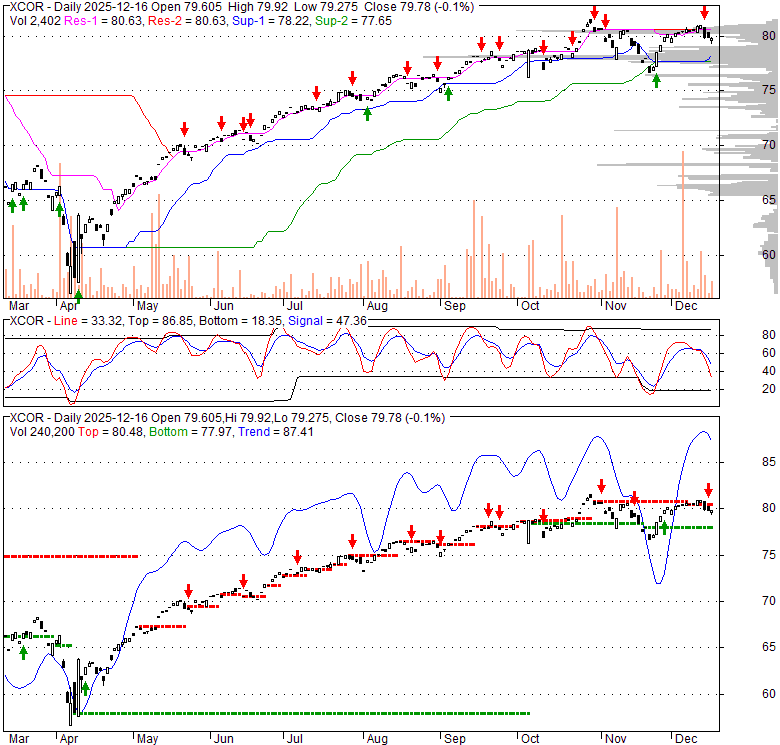Click the 75 price label on top chart
The width and height of the screenshot is (780, 745).
[x=769, y=90]
